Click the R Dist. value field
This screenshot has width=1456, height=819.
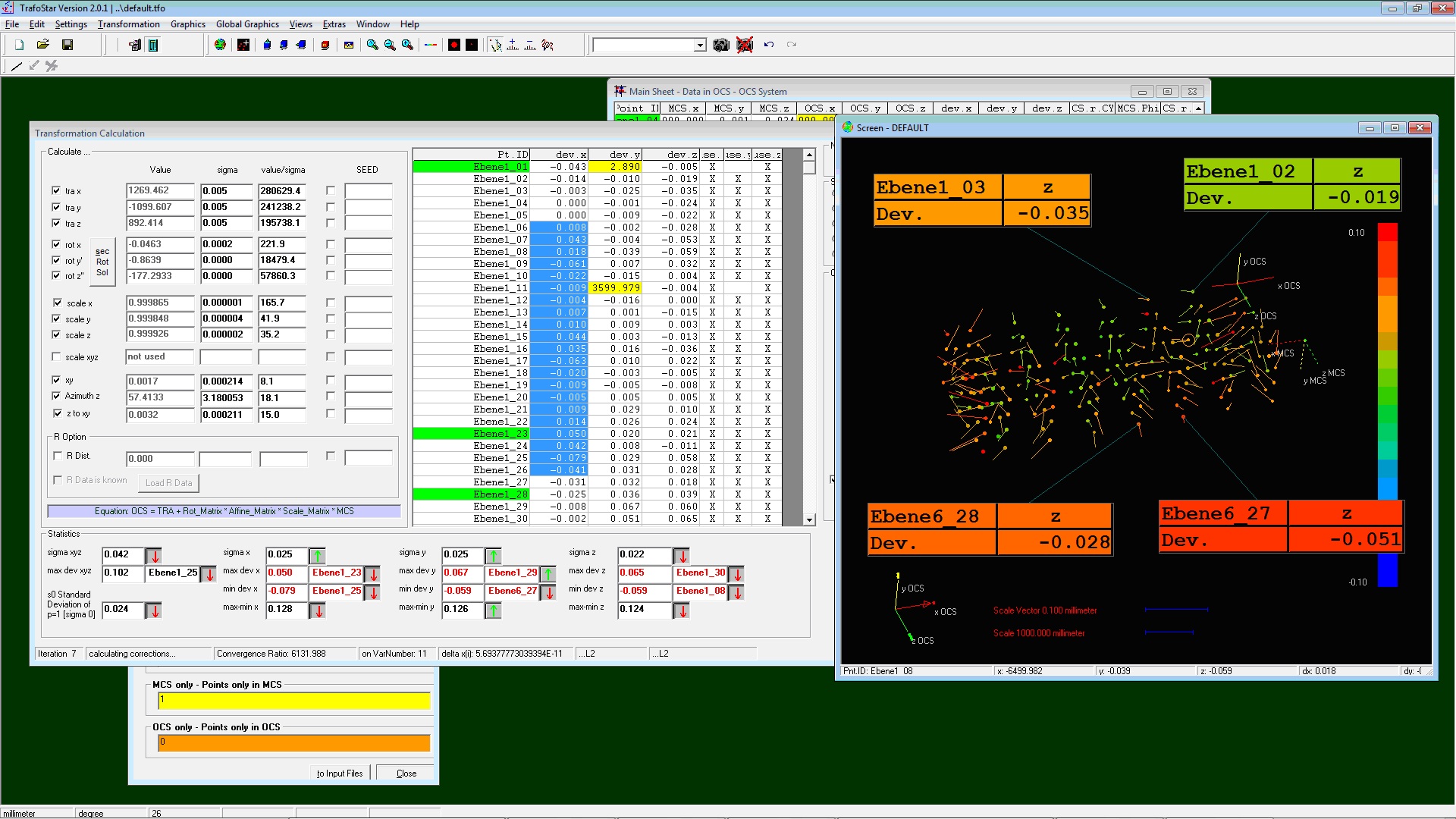tap(160, 459)
